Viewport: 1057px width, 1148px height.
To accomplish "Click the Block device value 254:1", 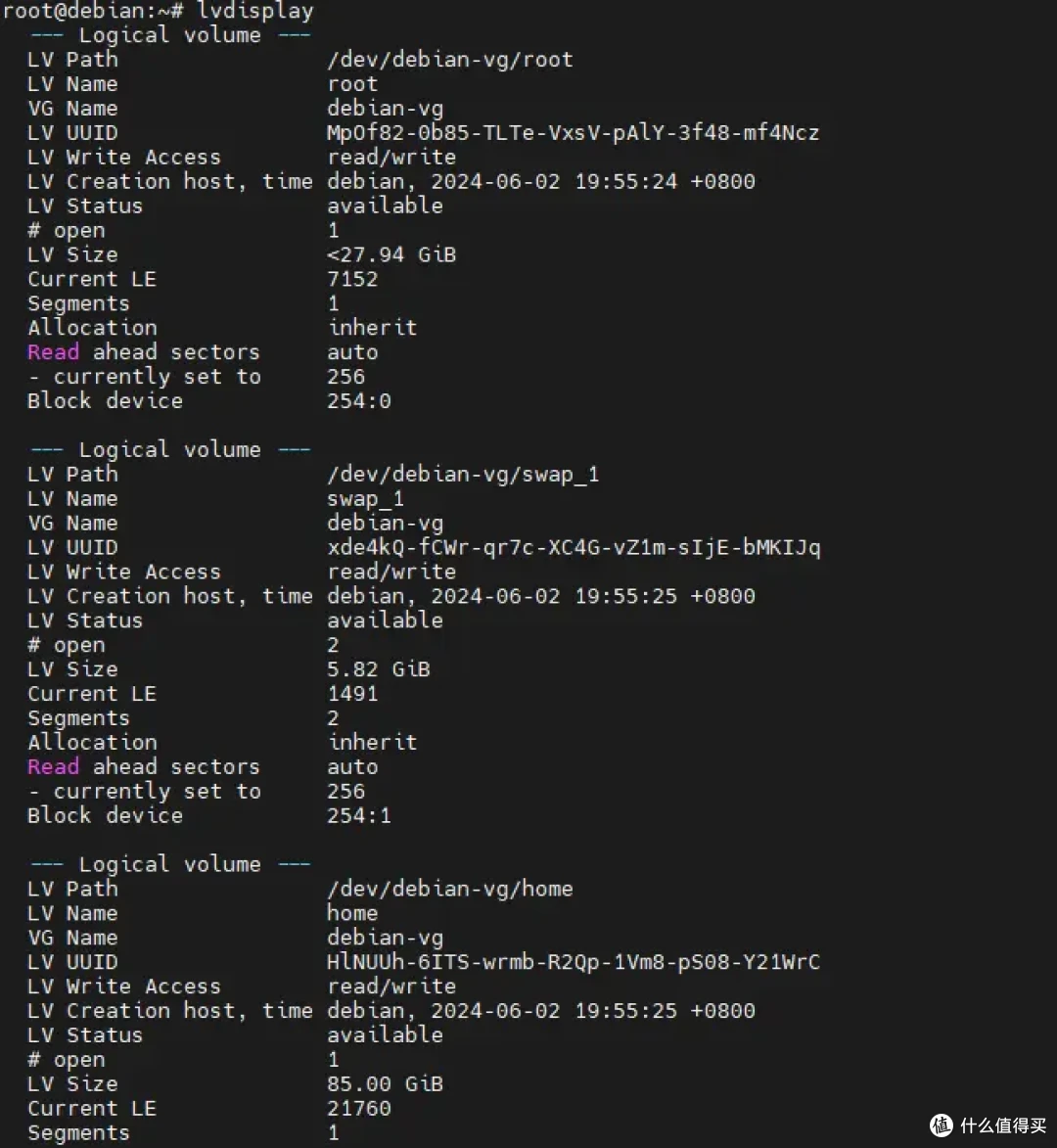I will pos(358,815).
